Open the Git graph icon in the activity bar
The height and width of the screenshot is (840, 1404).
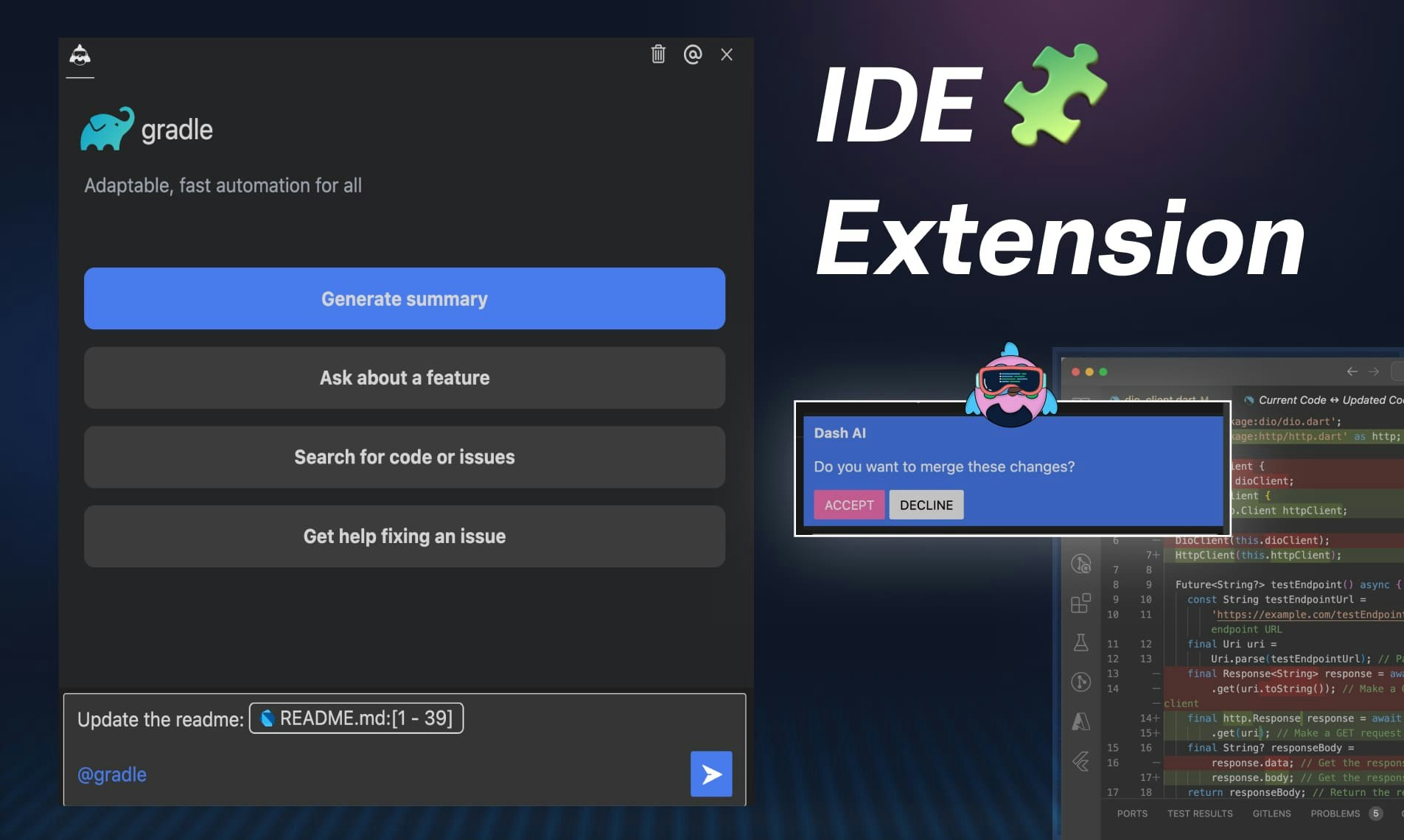1080,682
